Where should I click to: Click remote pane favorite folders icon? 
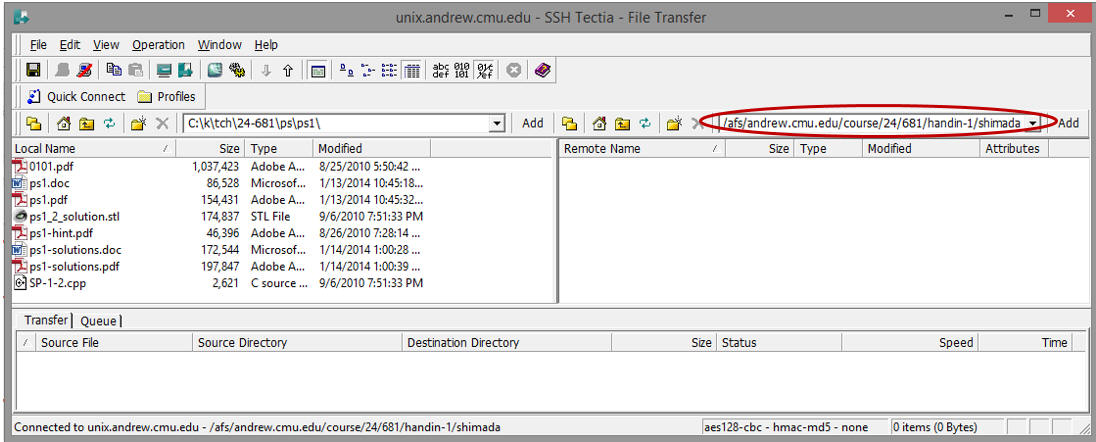570,123
